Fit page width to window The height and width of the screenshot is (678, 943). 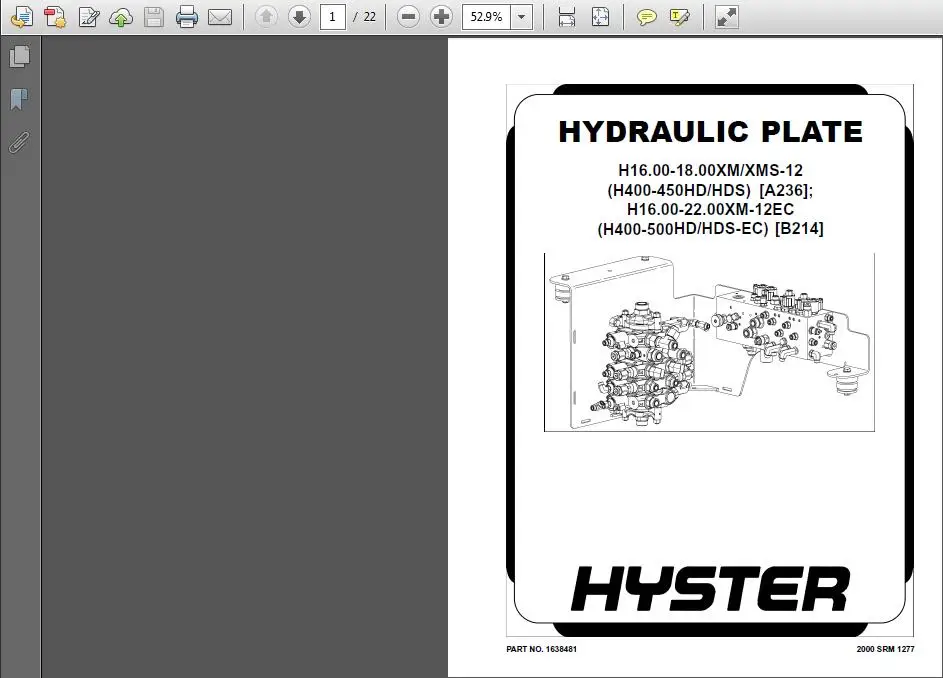click(566, 17)
